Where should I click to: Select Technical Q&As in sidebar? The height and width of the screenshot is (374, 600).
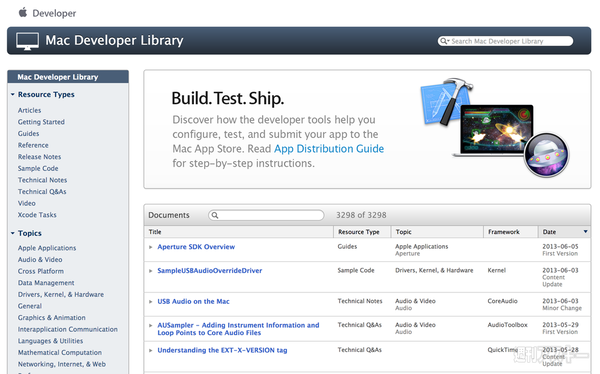click(x=42, y=191)
